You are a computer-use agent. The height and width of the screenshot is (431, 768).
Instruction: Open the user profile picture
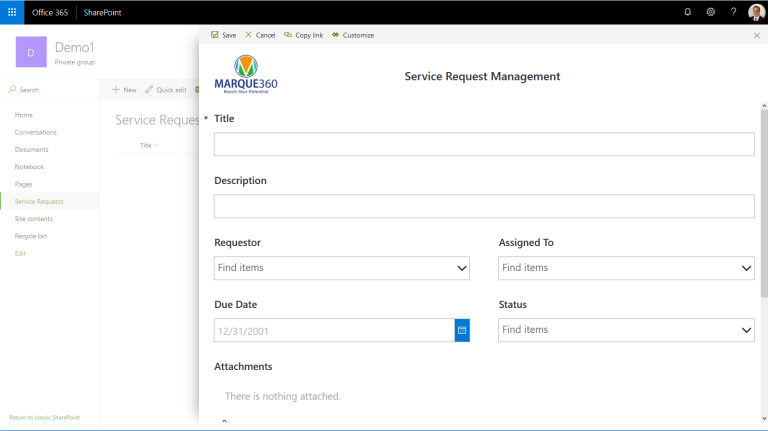pos(756,12)
